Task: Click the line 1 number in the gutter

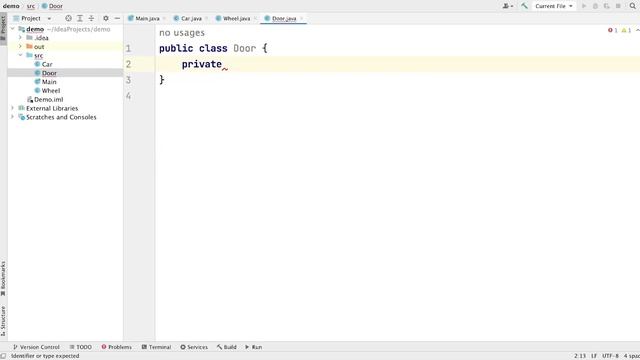Action: tap(128, 48)
